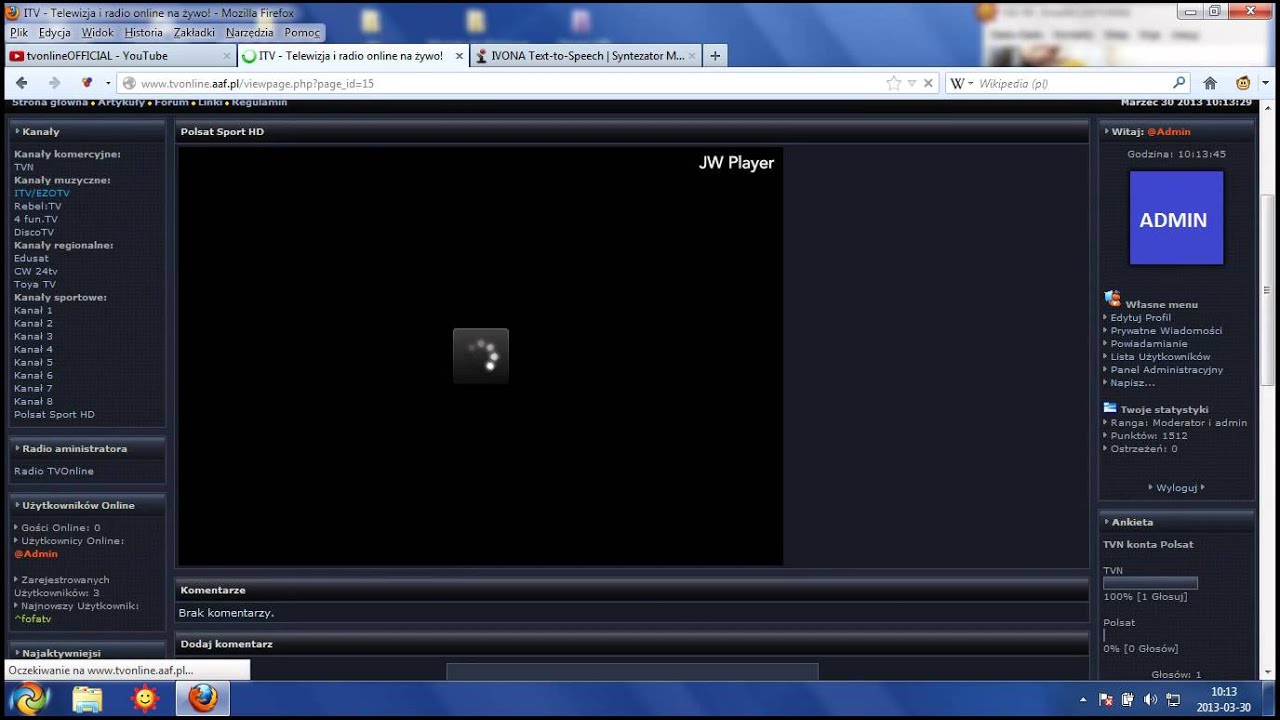Show hidden tray icons arrow
Screen dimensions: 1280x720
click(x=1084, y=699)
